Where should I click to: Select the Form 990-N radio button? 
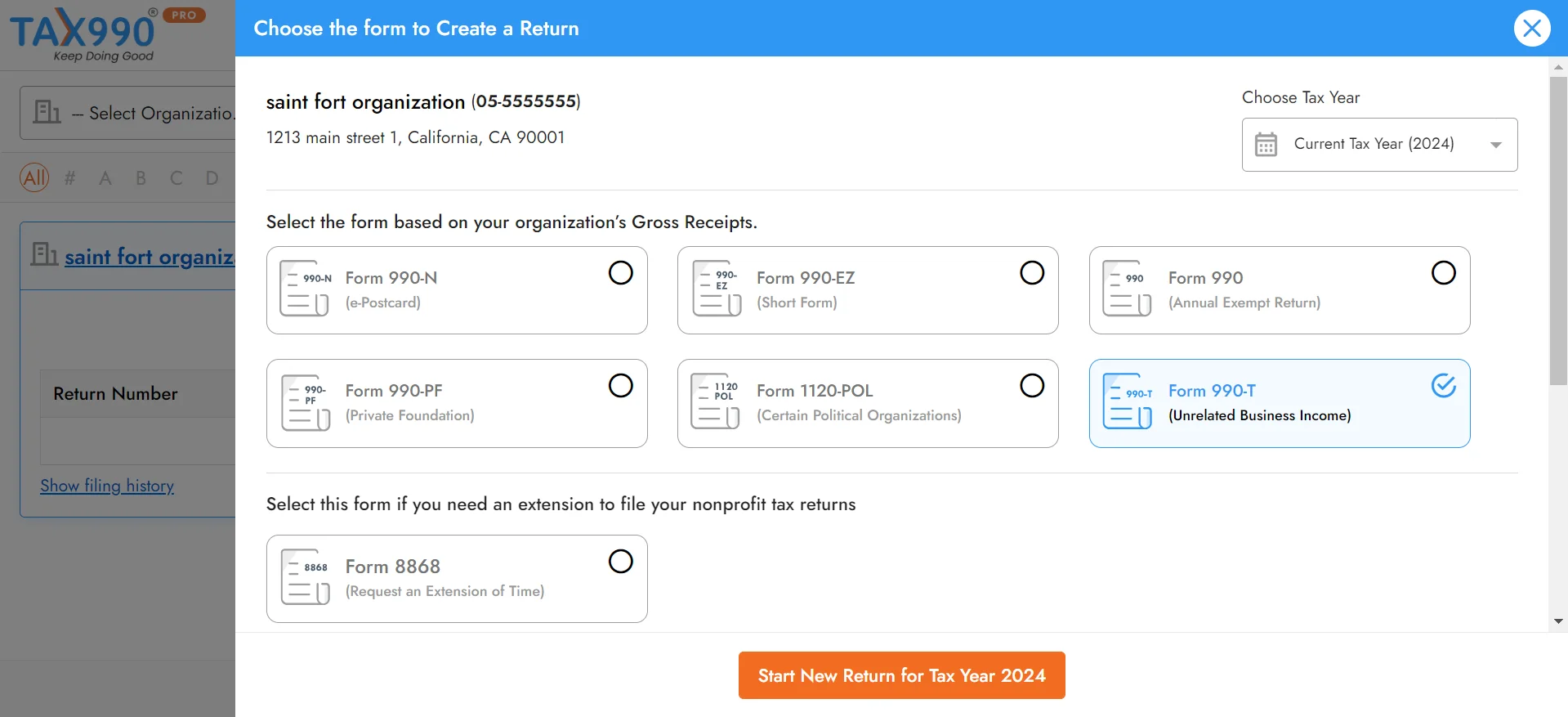coord(621,272)
